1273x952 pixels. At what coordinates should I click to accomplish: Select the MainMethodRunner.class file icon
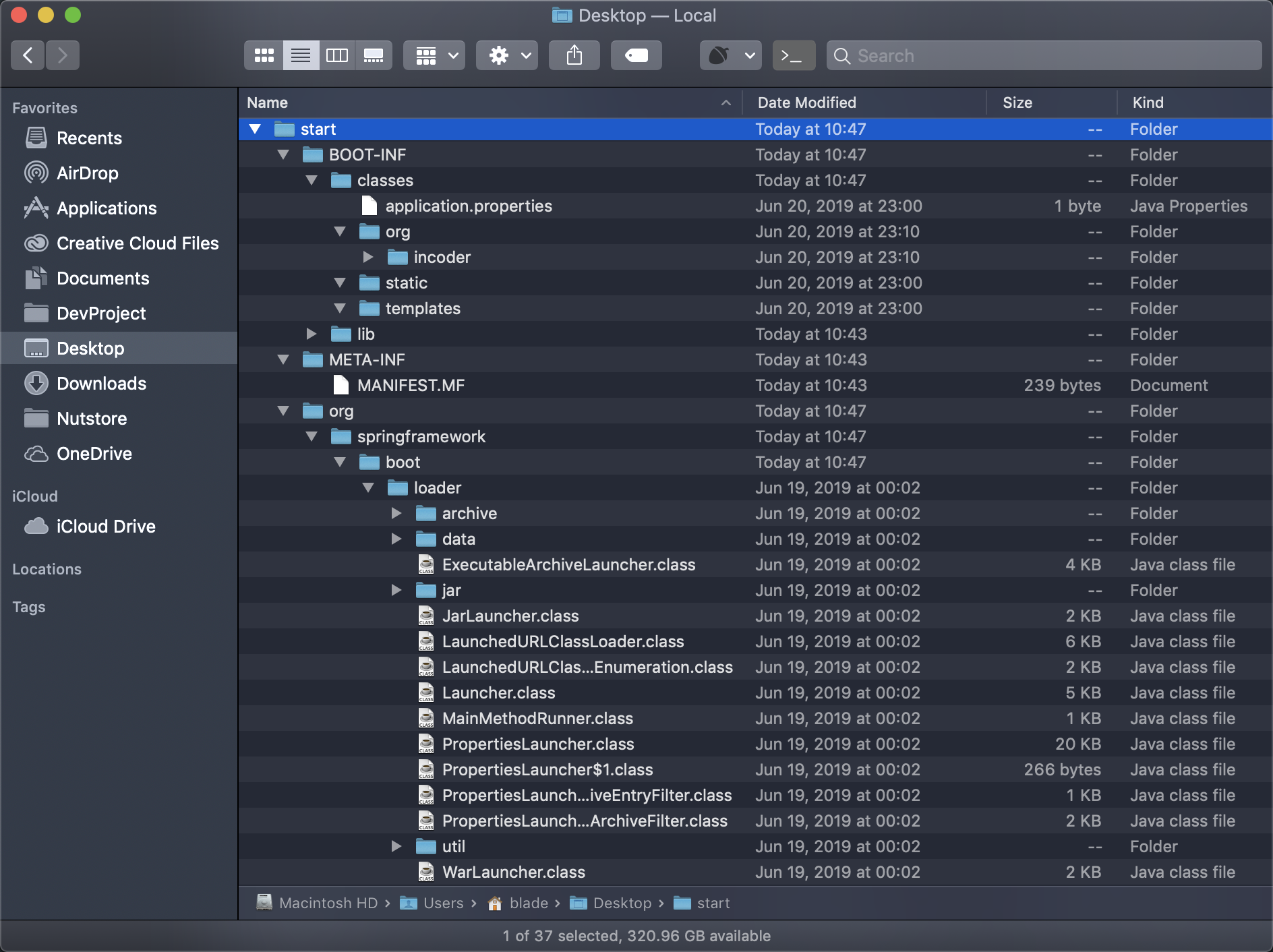[x=426, y=718]
